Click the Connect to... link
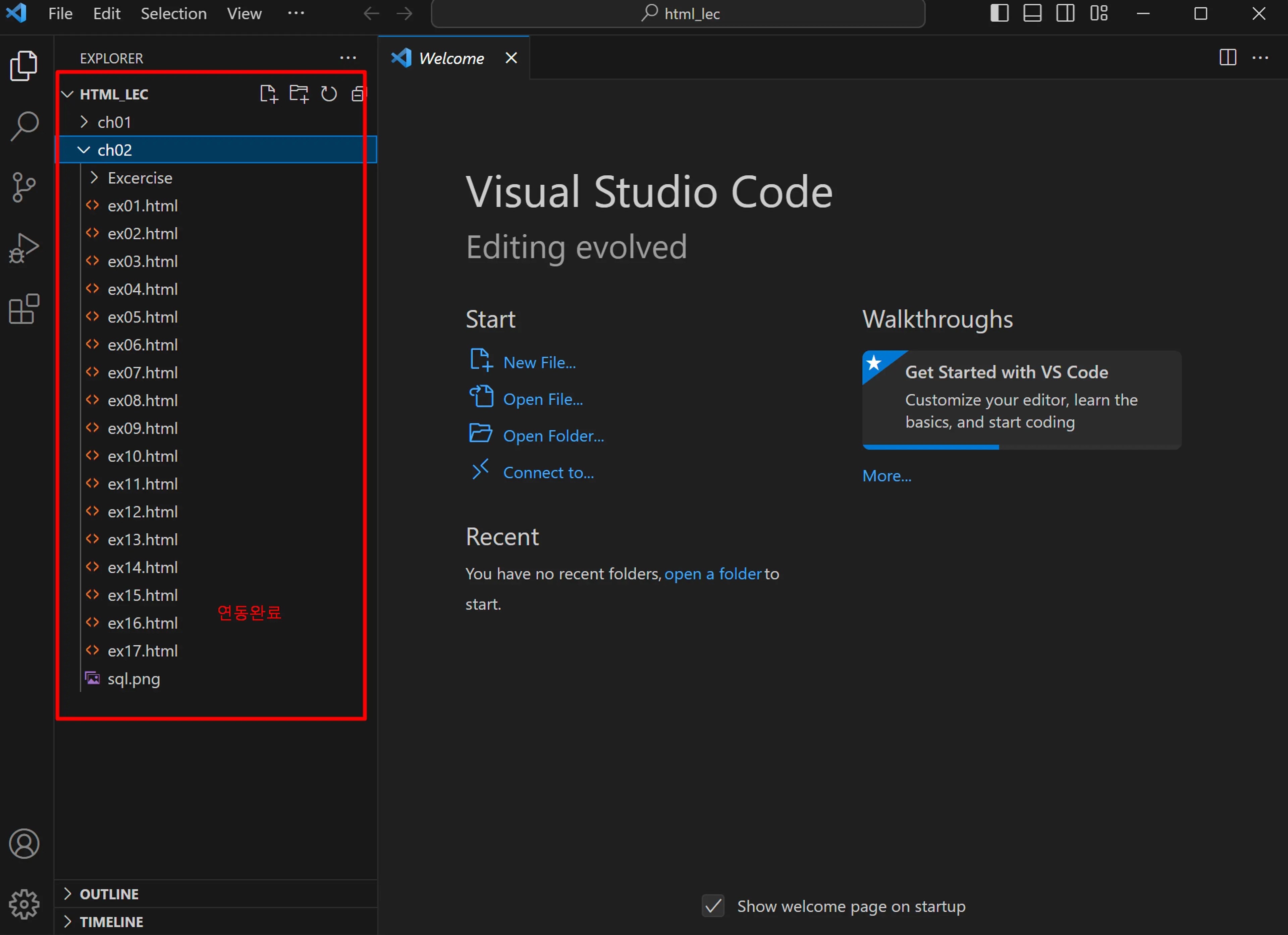This screenshot has width=1288, height=935. 549,472
